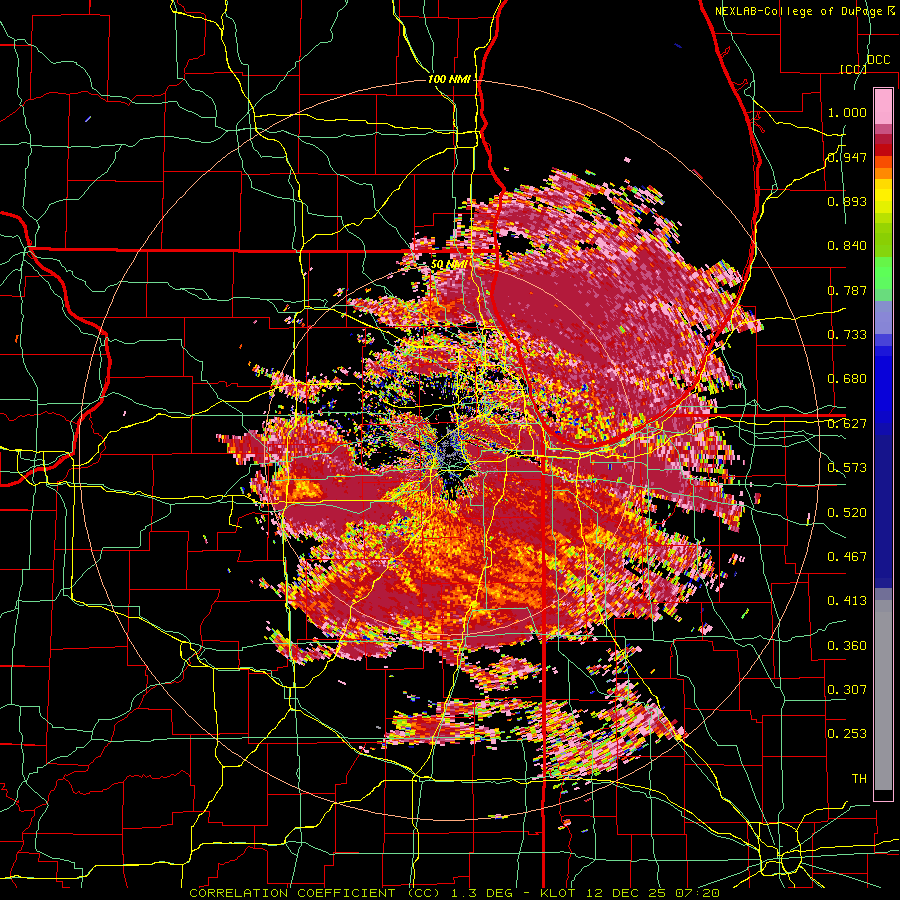Click the 0.893 scale value

click(x=847, y=201)
